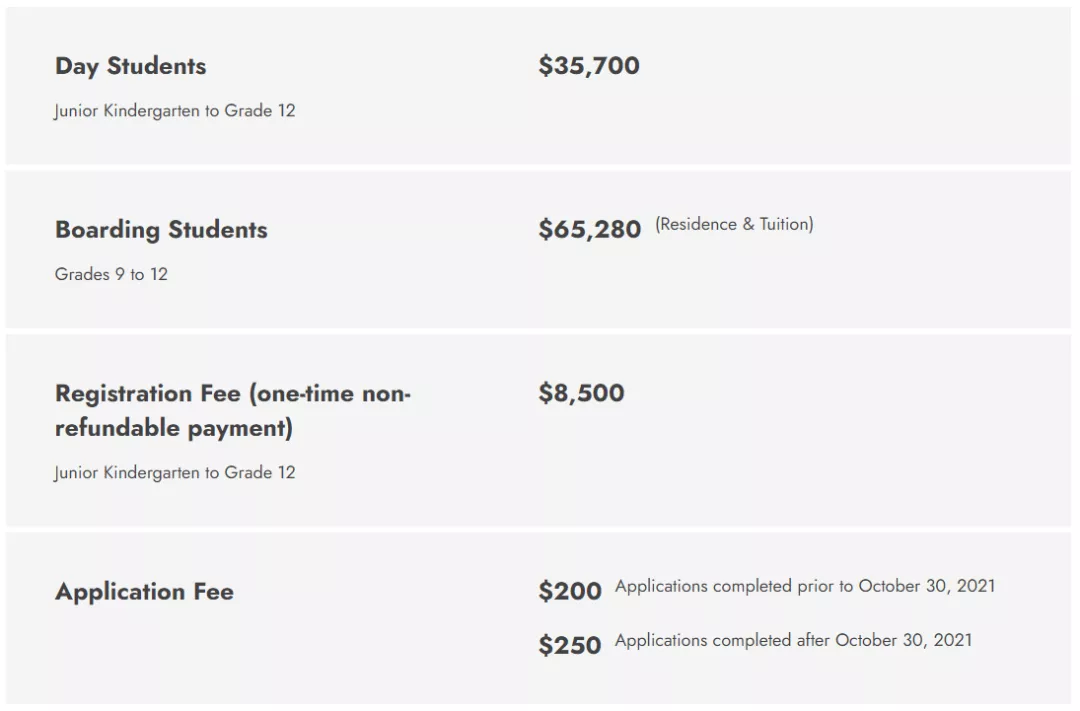The height and width of the screenshot is (711, 1080).
Task: Click the Application Fee row panel background
Action: [538, 618]
